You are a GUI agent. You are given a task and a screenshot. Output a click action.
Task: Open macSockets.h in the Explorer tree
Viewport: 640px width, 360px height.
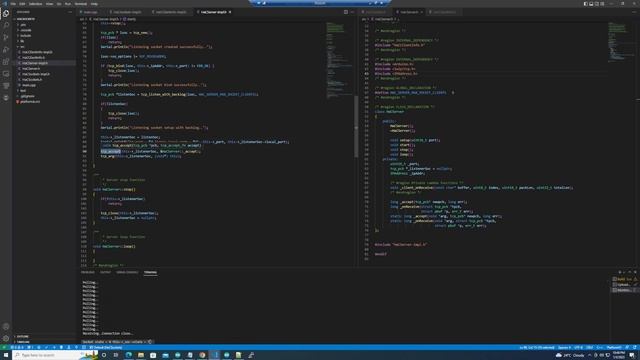(32, 80)
